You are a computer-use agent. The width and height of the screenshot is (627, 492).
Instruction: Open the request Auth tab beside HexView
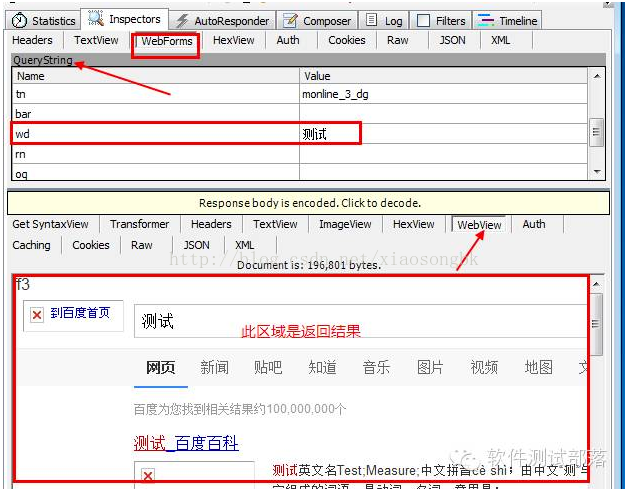coord(288,40)
